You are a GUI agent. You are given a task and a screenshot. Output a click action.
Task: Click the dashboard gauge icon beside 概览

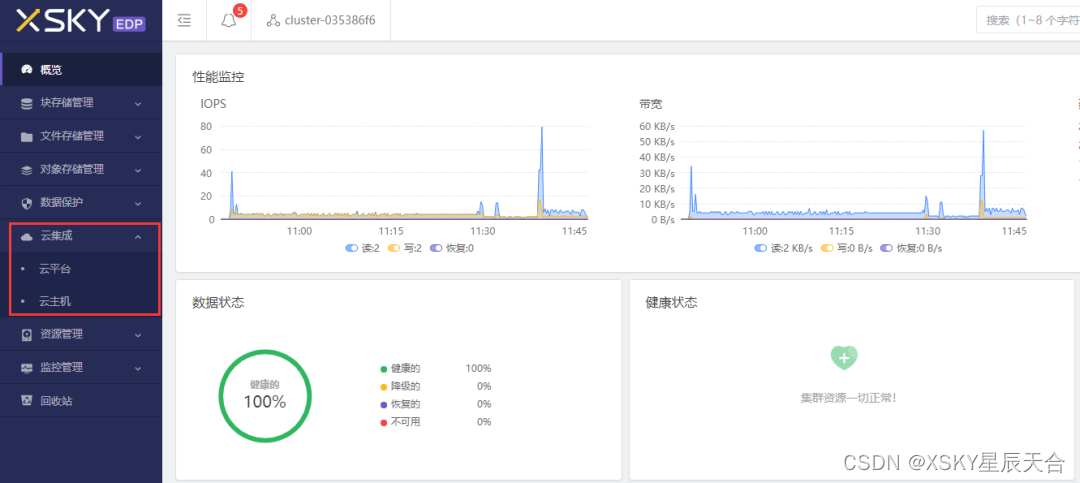pos(27,70)
